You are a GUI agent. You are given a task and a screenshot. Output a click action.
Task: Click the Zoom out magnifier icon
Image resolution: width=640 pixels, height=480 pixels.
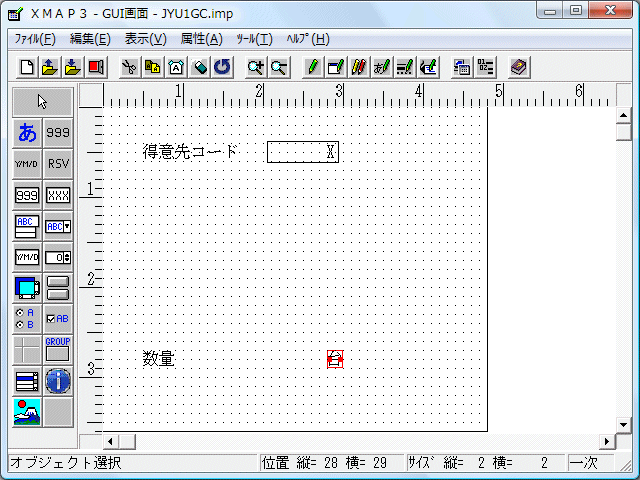pyautogui.click(x=279, y=67)
